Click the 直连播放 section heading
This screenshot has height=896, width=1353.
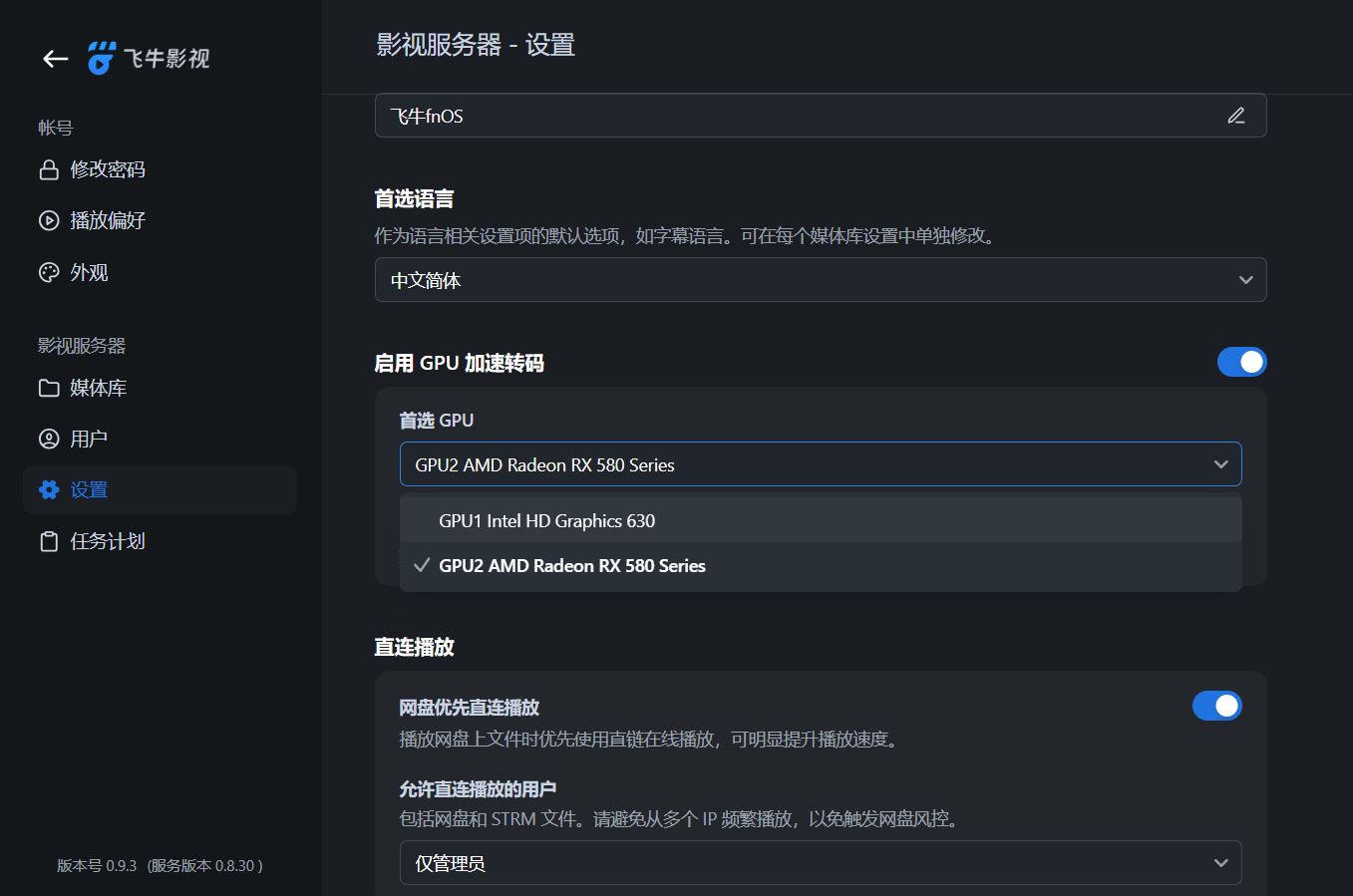tap(414, 647)
